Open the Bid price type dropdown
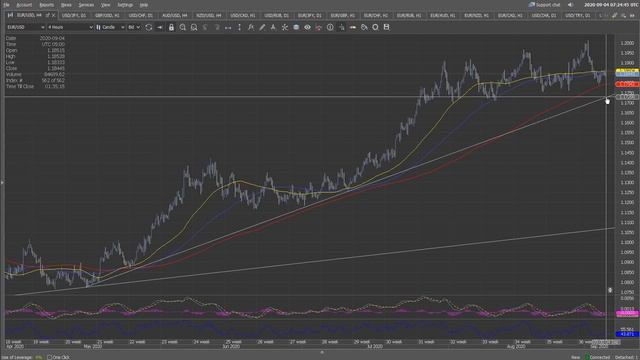This screenshot has height=360, width=640. click(134, 27)
